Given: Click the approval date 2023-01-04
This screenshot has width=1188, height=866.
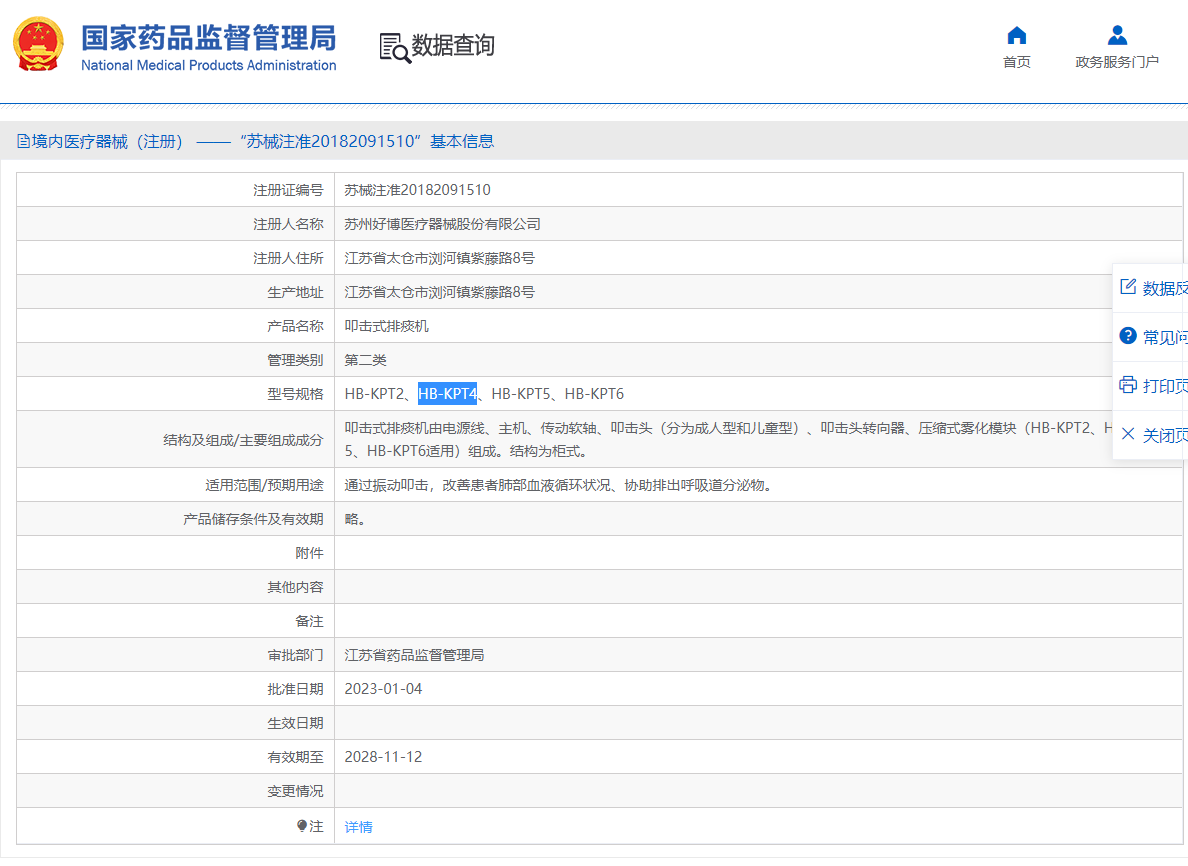Looking at the screenshot, I should pyautogui.click(x=383, y=689).
